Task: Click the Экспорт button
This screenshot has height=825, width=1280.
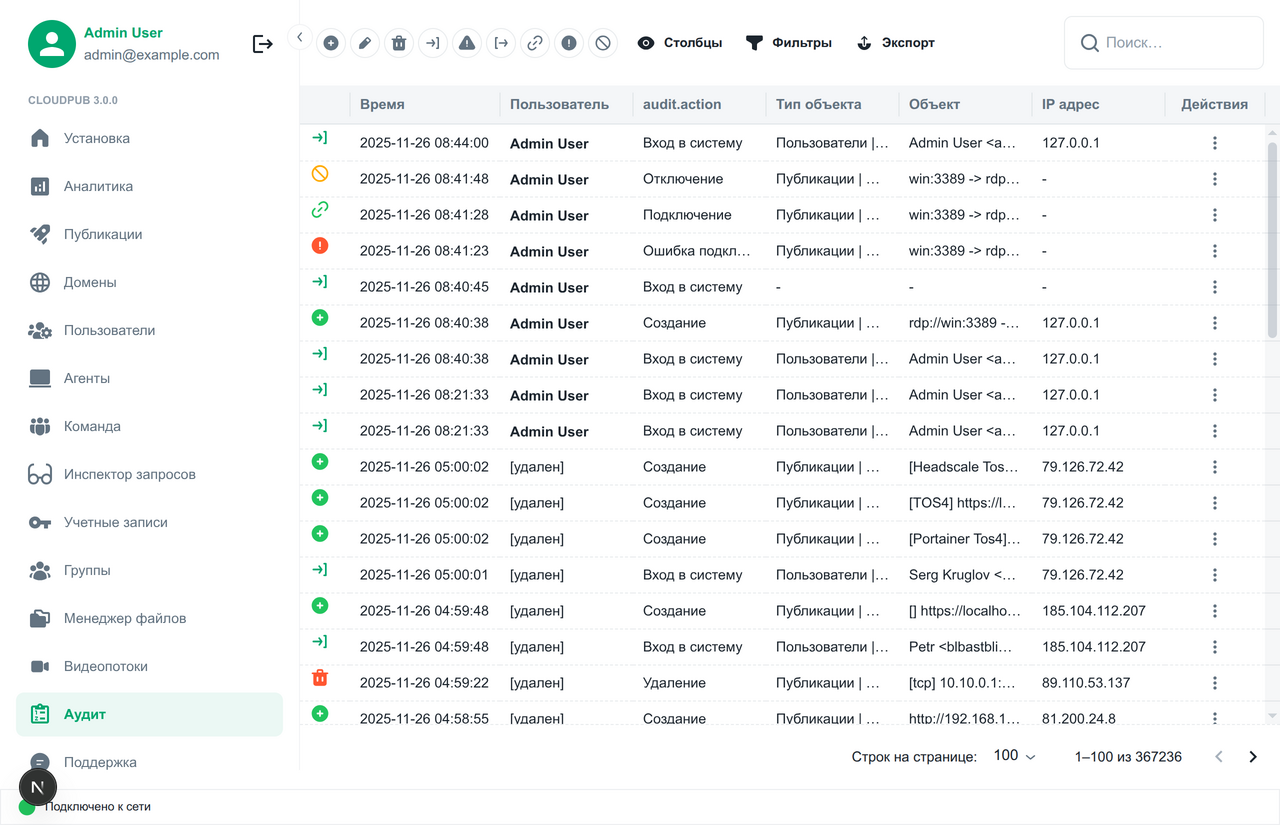Action: click(x=896, y=43)
